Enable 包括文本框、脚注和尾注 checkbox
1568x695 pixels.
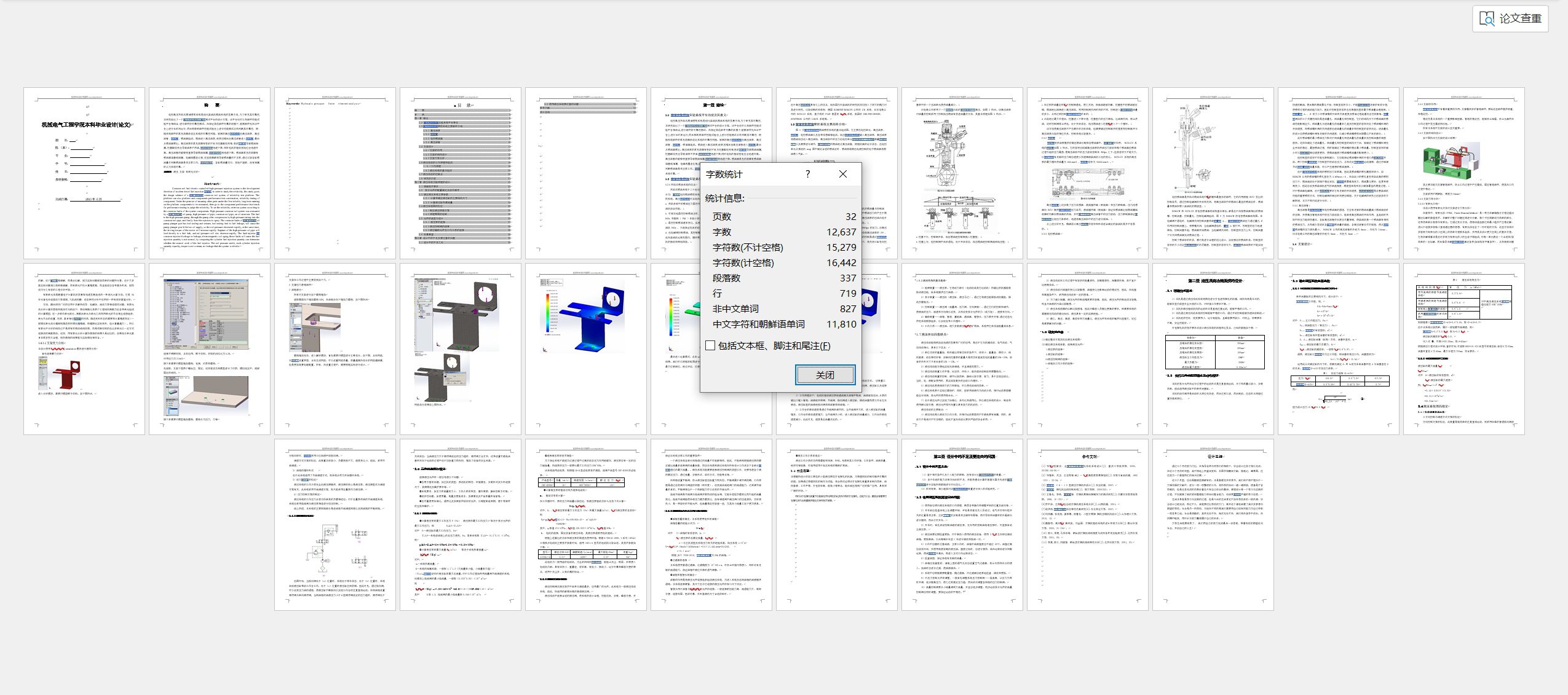(710, 345)
